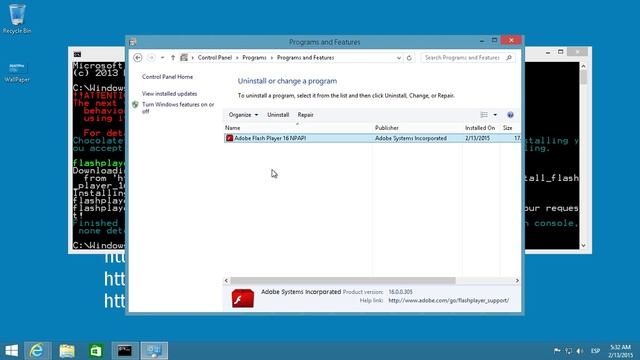
Task: Sort by the Publisher column header
Action: click(417, 128)
